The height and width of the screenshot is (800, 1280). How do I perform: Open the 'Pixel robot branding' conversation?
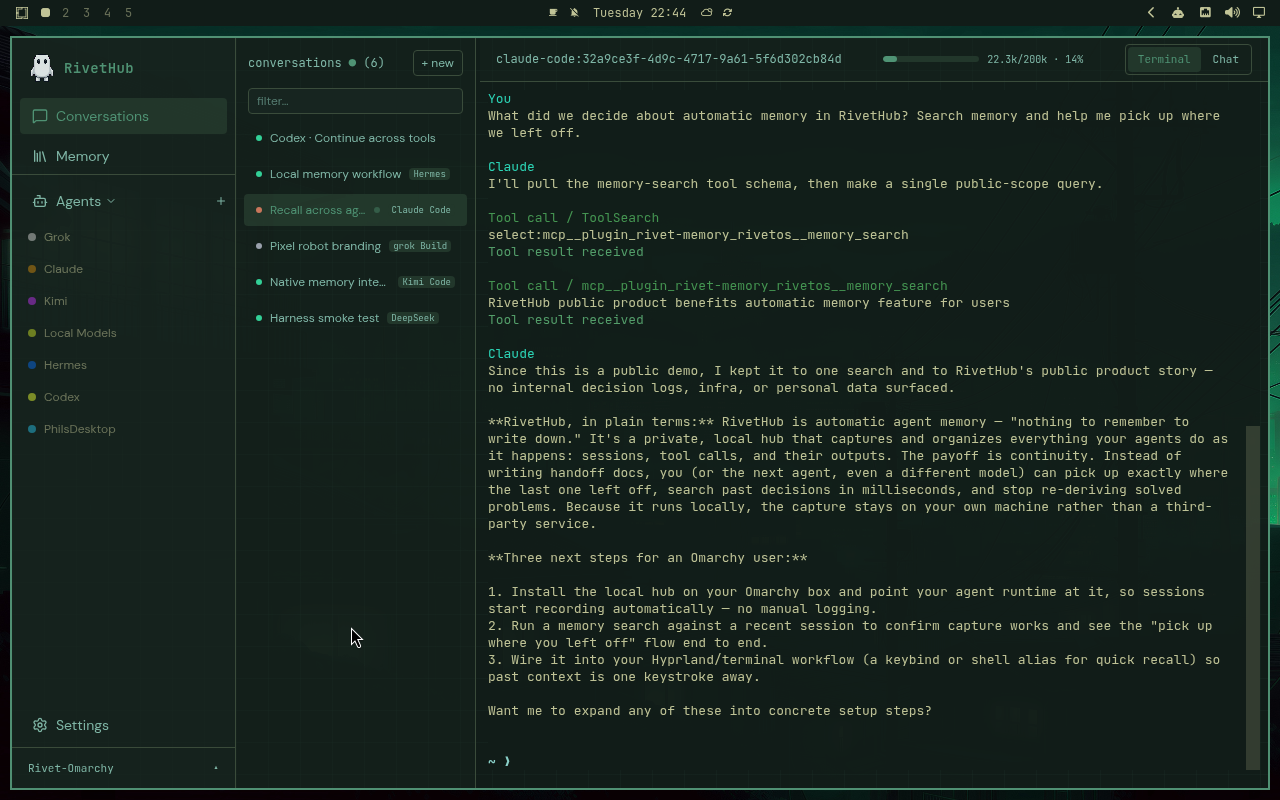pyautogui.click(x=355, y=246)
